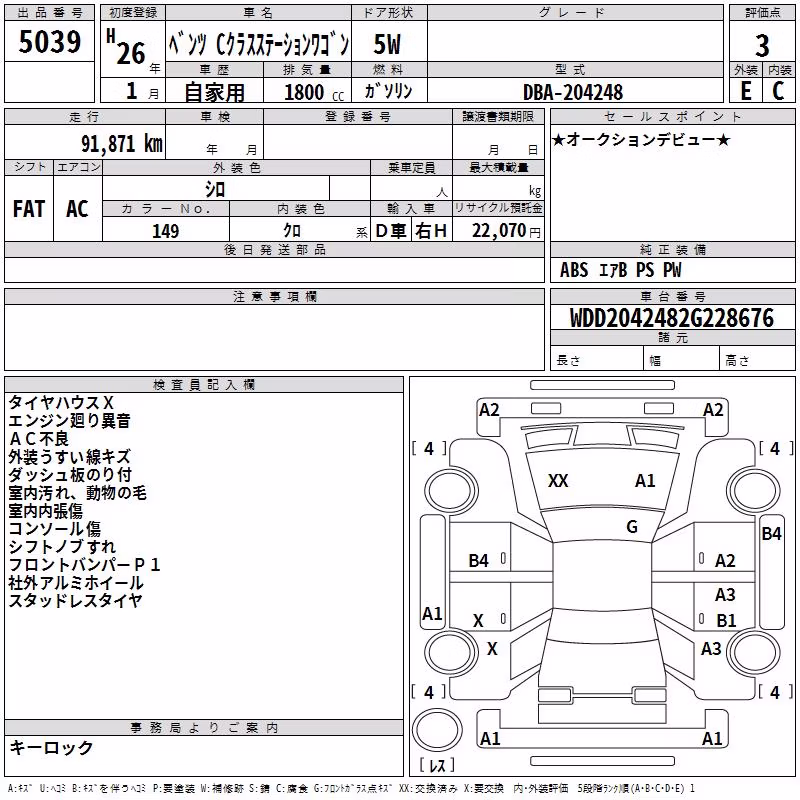Select inspector note エンジン廻り異音
The width and height of the screenshot is (800, 800).
pos(69,420)
